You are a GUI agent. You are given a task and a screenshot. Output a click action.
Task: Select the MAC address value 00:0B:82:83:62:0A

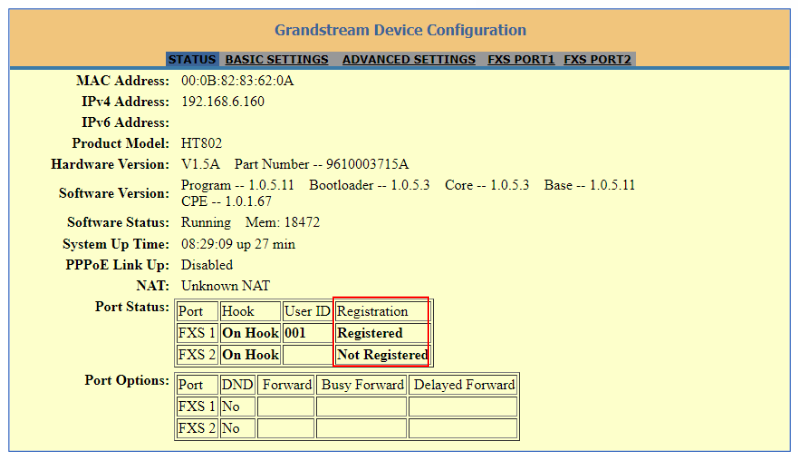[x=237, y=81]
